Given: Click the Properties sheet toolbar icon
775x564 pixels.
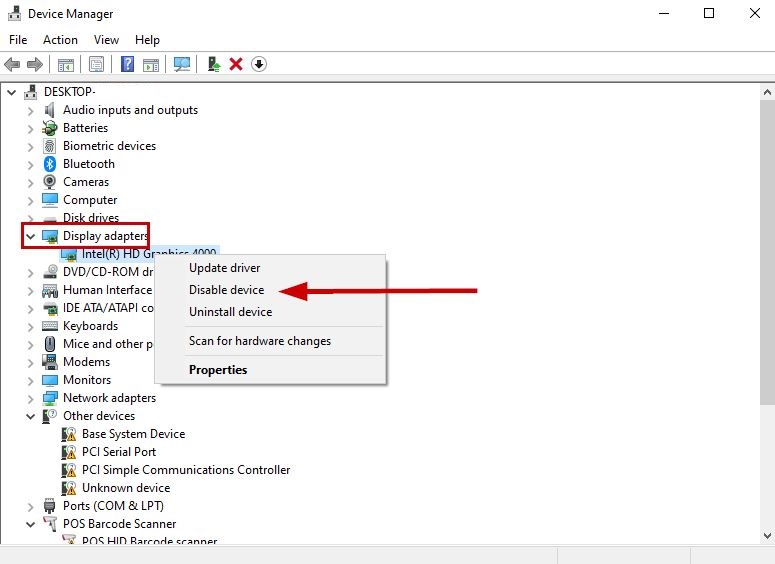Looking at the screenshot, I should 97,64.
